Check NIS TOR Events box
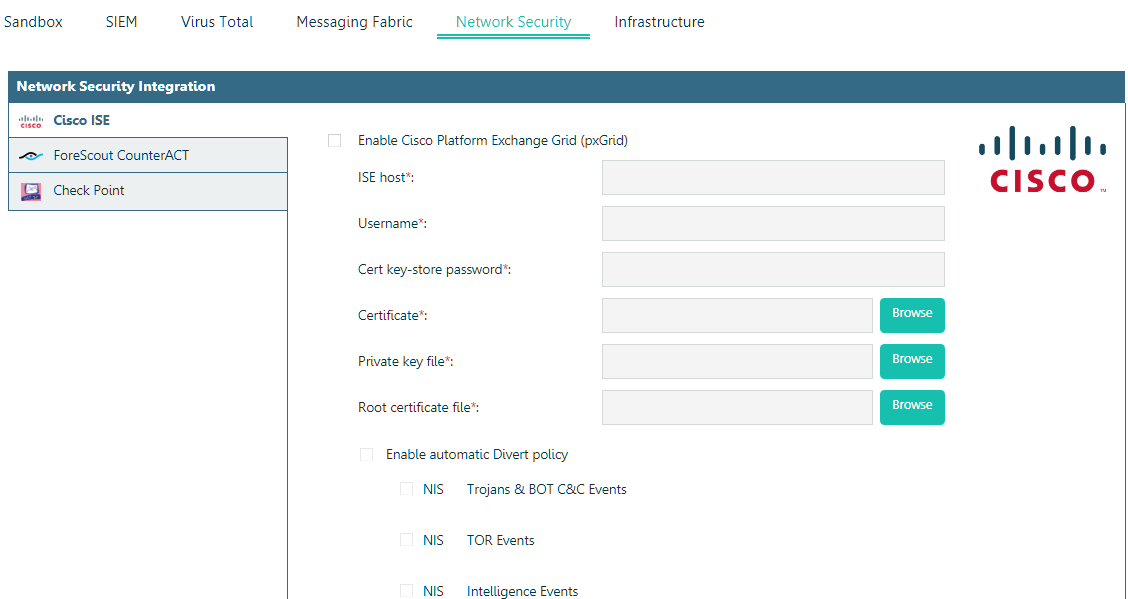1128x599 pixels. (x=407, y=540)
